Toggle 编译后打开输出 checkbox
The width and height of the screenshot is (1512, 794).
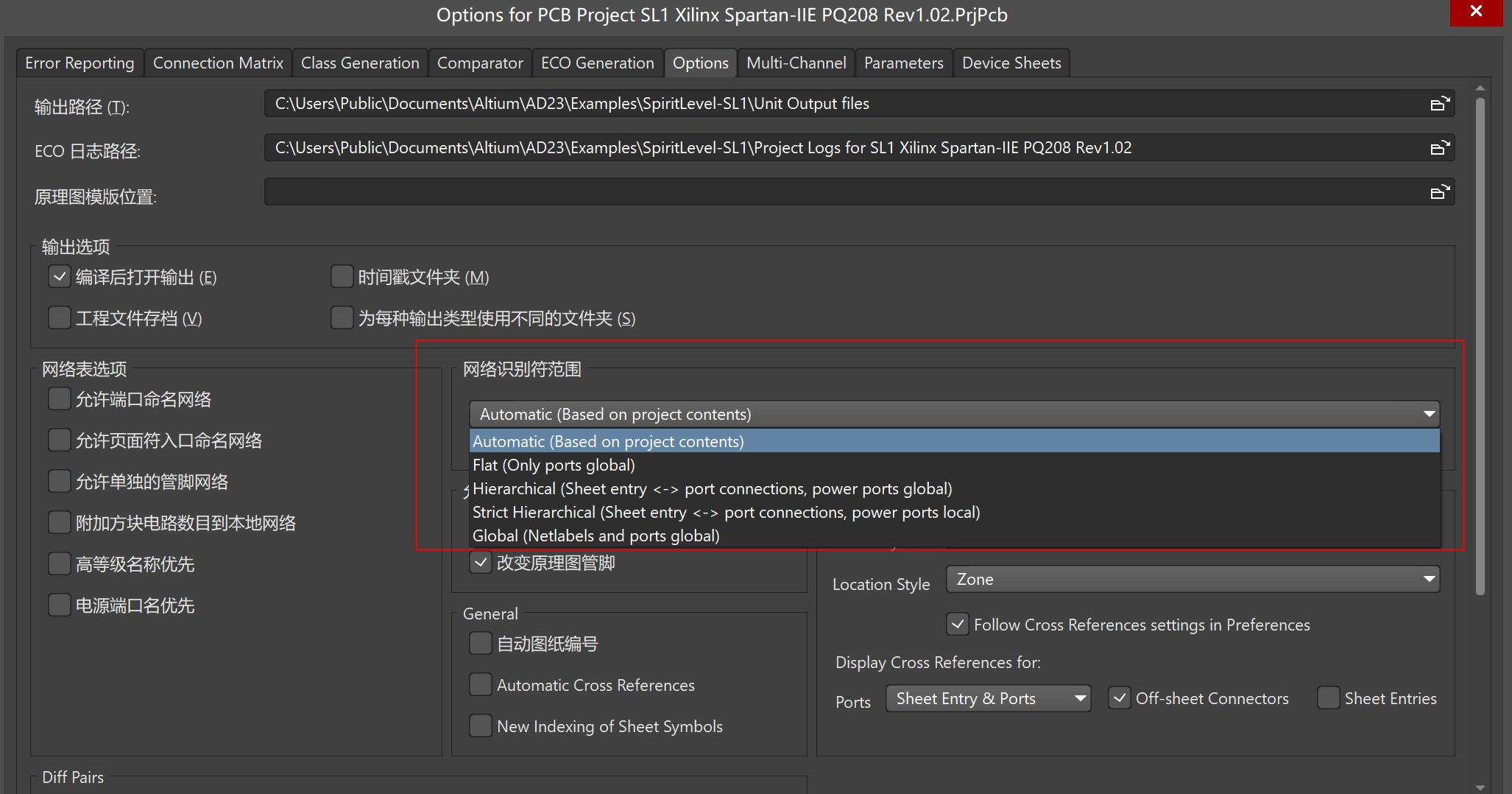click(60, 277)
